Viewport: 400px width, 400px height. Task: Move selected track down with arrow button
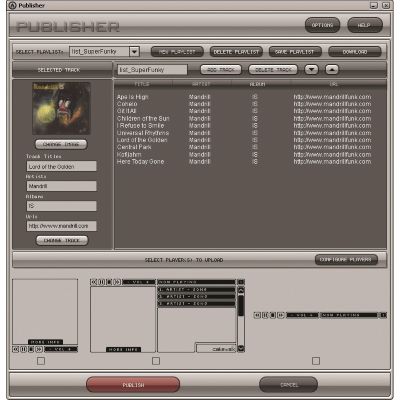[x=311, y=70]
